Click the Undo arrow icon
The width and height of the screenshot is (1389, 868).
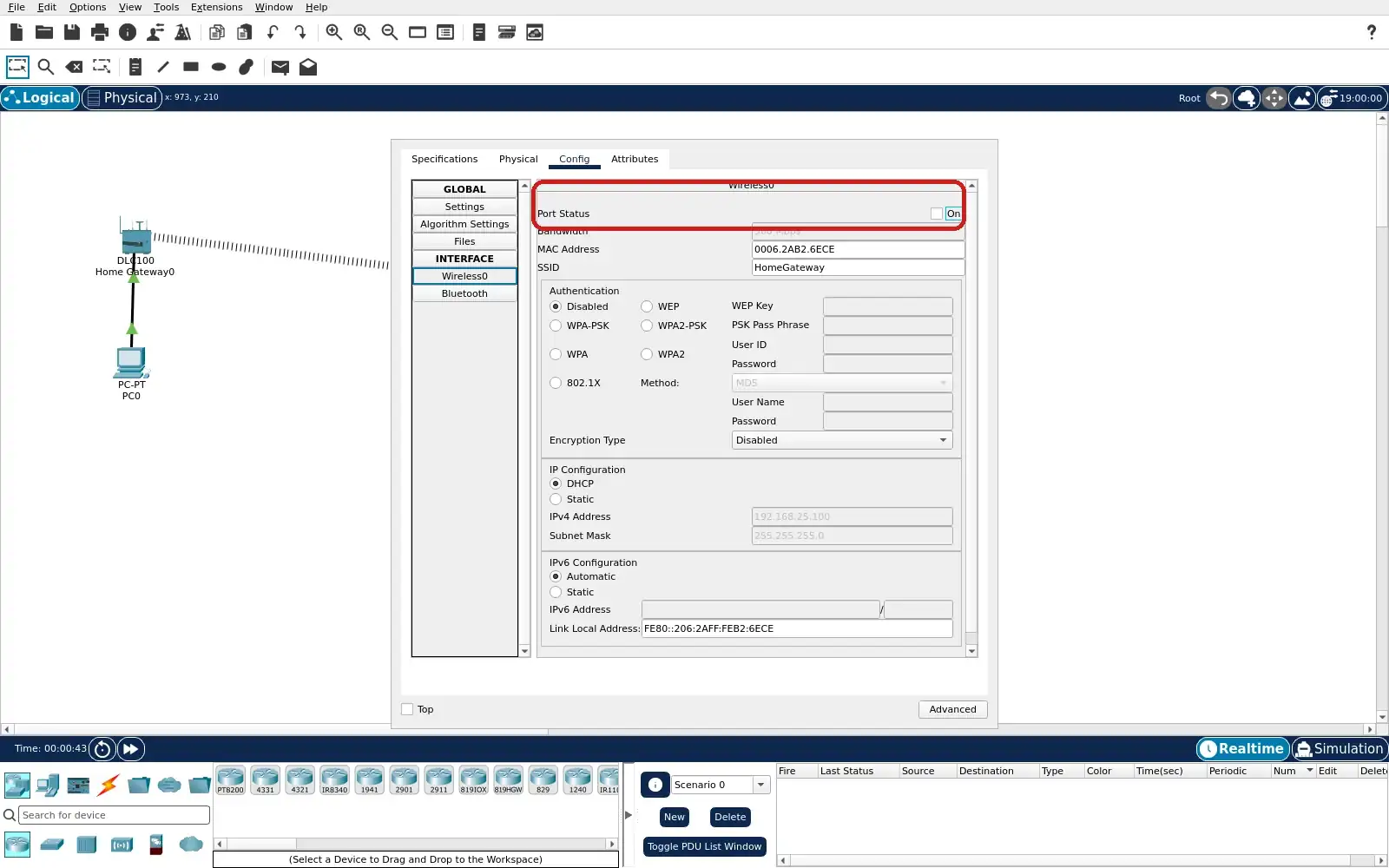[273, 32]
